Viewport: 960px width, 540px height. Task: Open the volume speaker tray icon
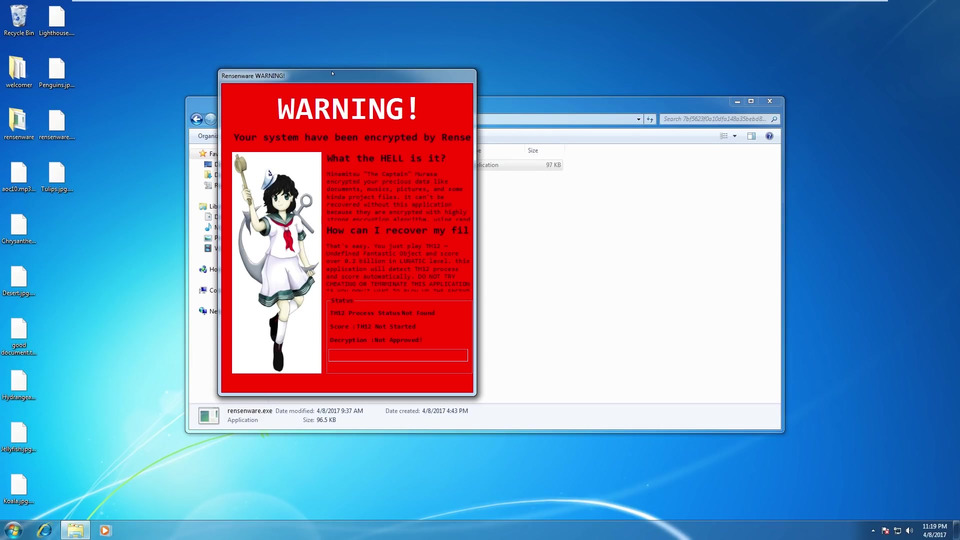(909, 531)
